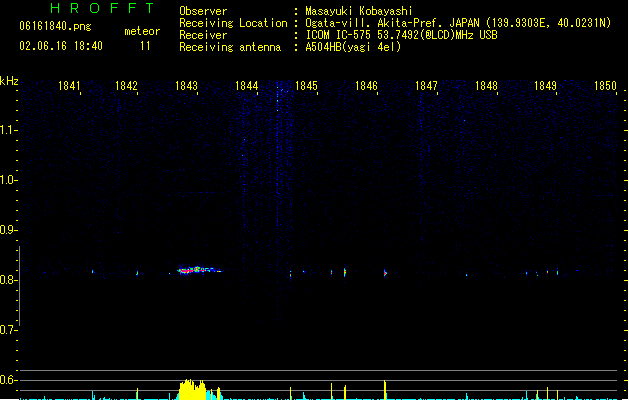Click the 'meteor' count label

pyautogui.click(x=142, y=31)
